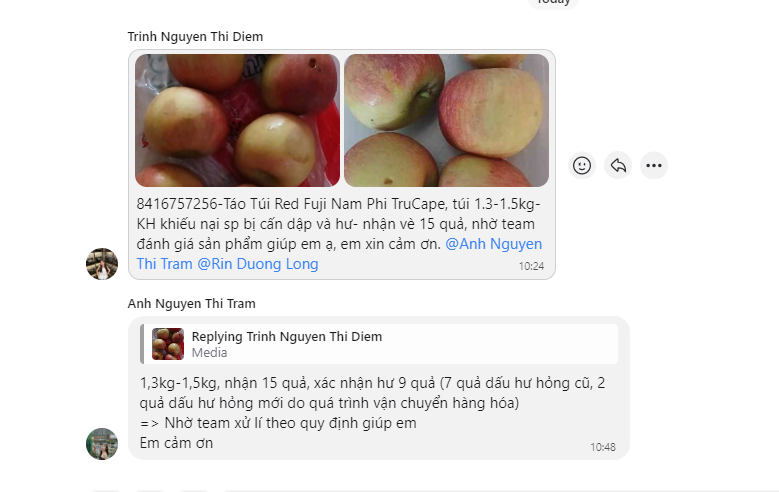Click the @Rin Duong Long mention

click(x=258, y=264)
